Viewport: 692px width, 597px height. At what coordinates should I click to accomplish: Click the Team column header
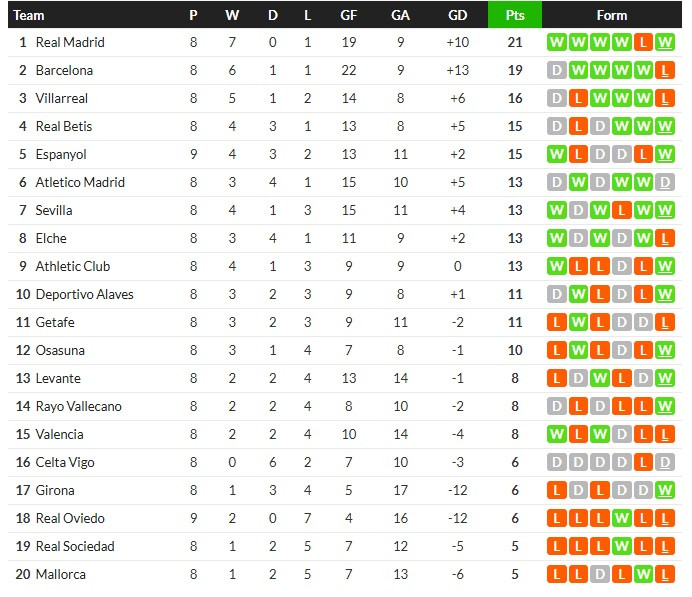[x=30, y=15]
